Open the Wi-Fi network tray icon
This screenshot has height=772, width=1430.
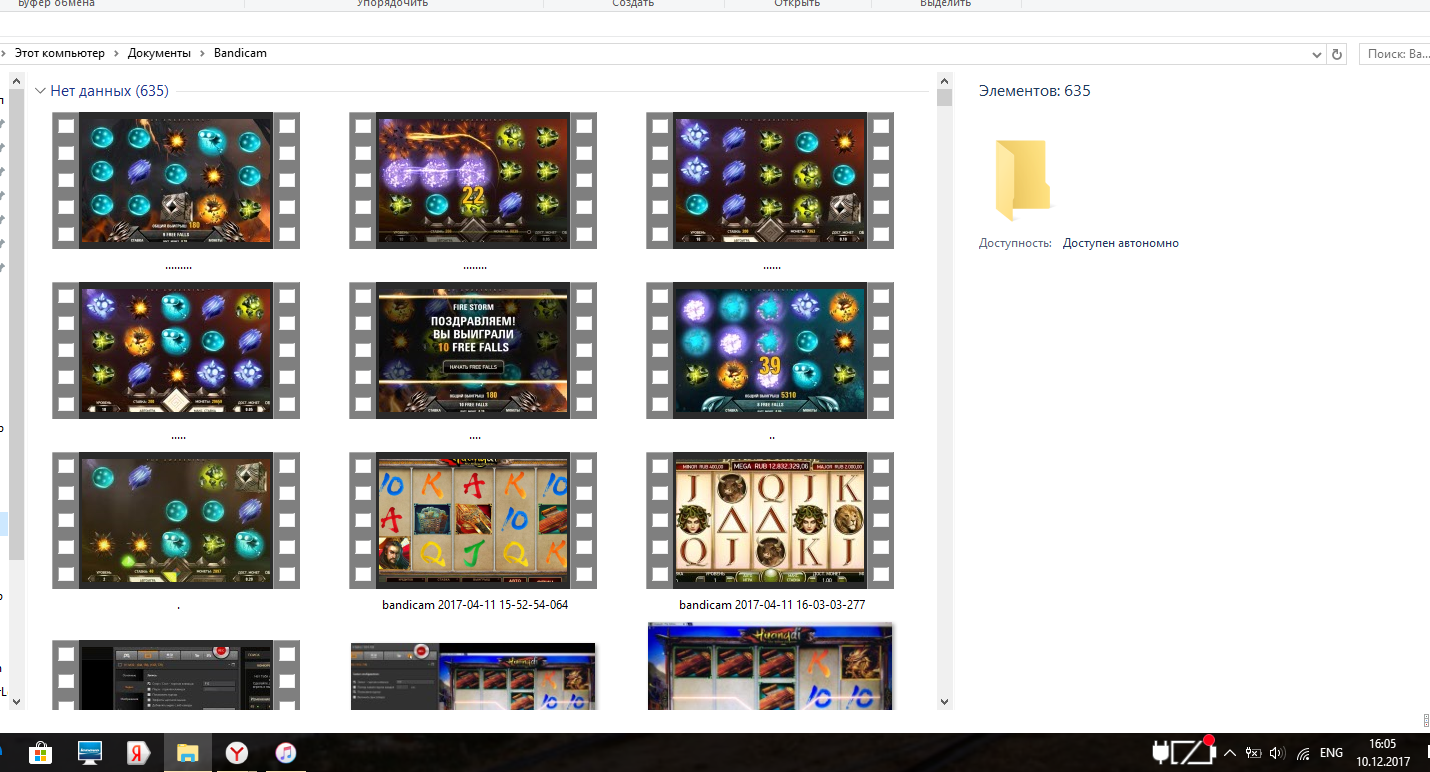coord(1303,753)
